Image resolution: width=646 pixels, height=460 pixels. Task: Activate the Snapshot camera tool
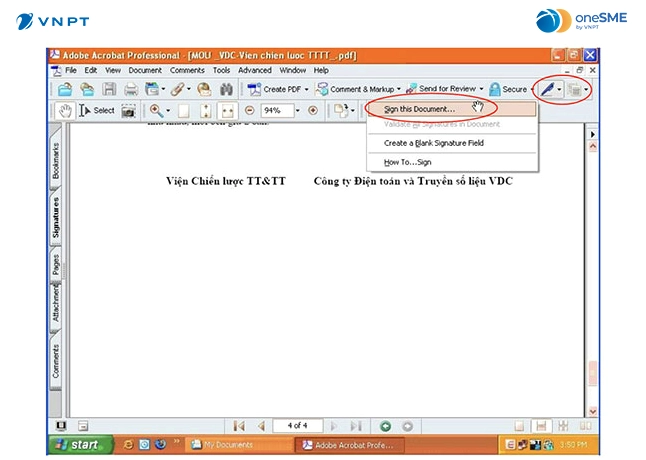(x=129, y=111)
